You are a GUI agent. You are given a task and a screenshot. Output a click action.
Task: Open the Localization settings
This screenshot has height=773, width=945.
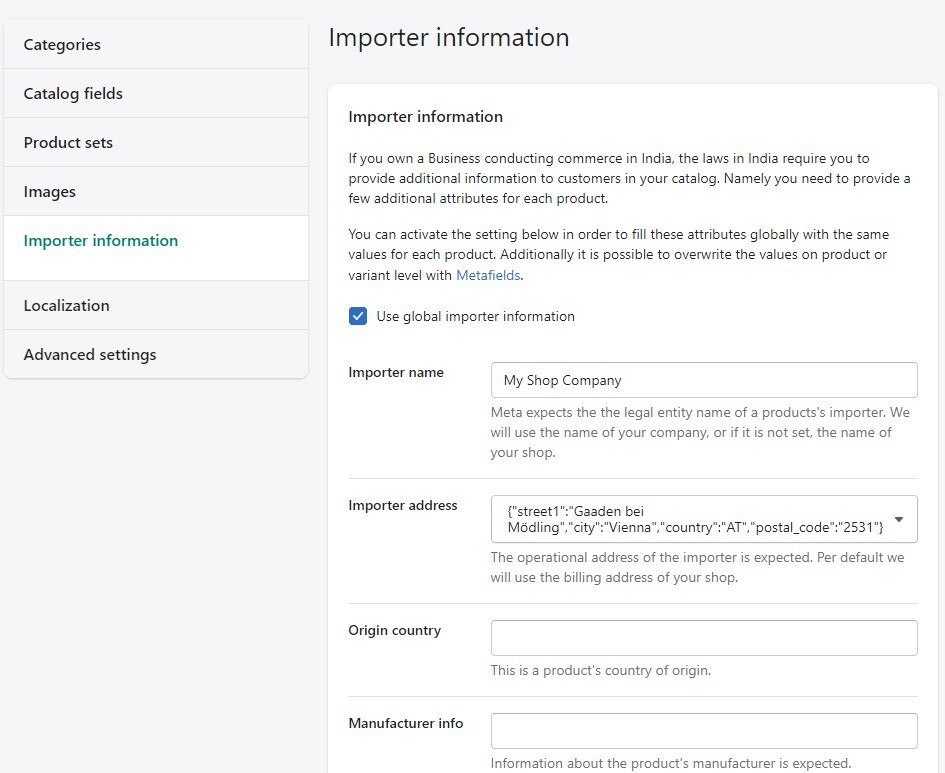click(67, 306)
